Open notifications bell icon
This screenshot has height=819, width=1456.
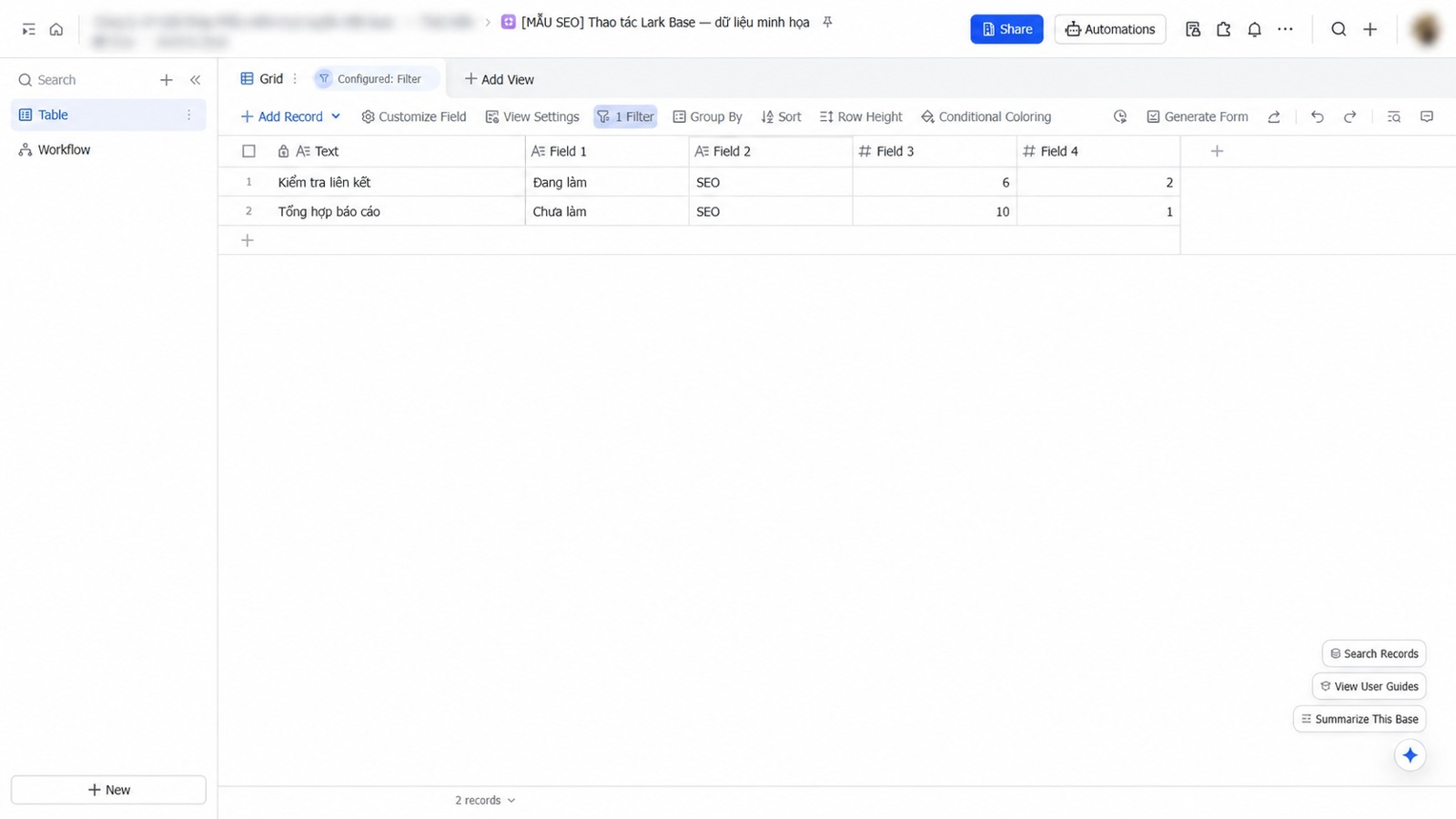coord(1255,29)
